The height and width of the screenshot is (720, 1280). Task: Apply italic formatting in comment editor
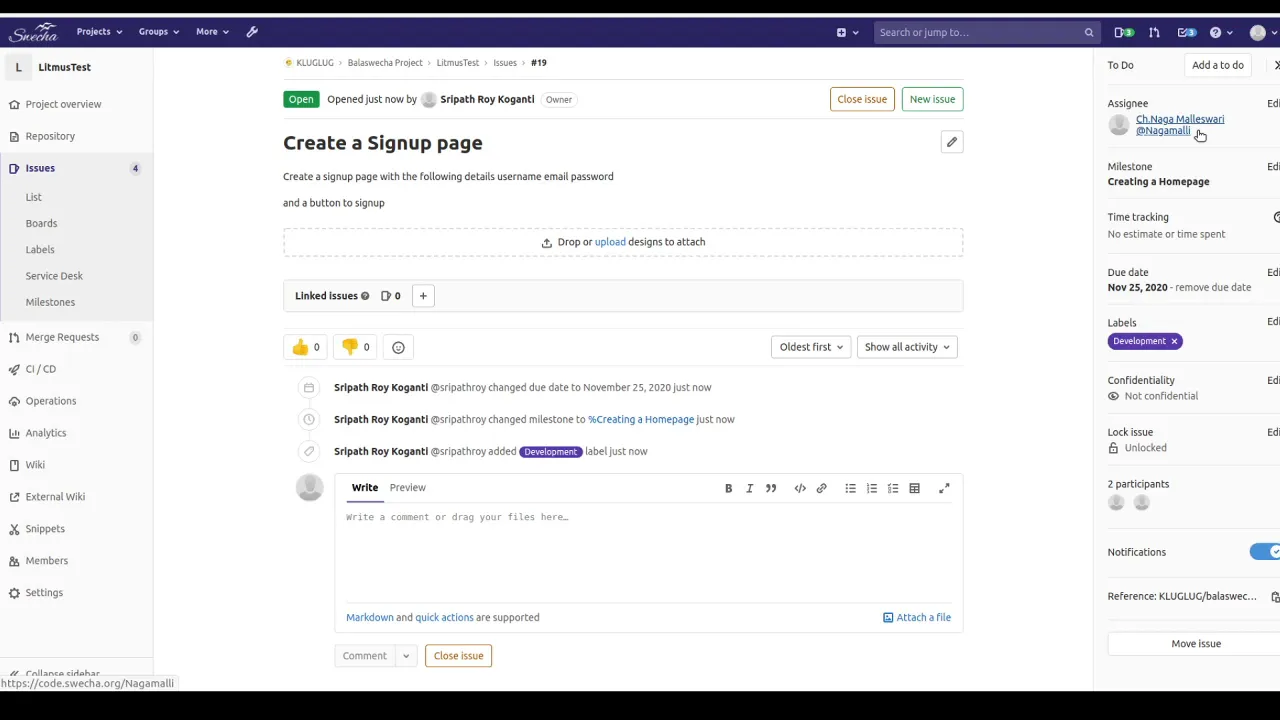pyautogui.click(x=749, y=488)
